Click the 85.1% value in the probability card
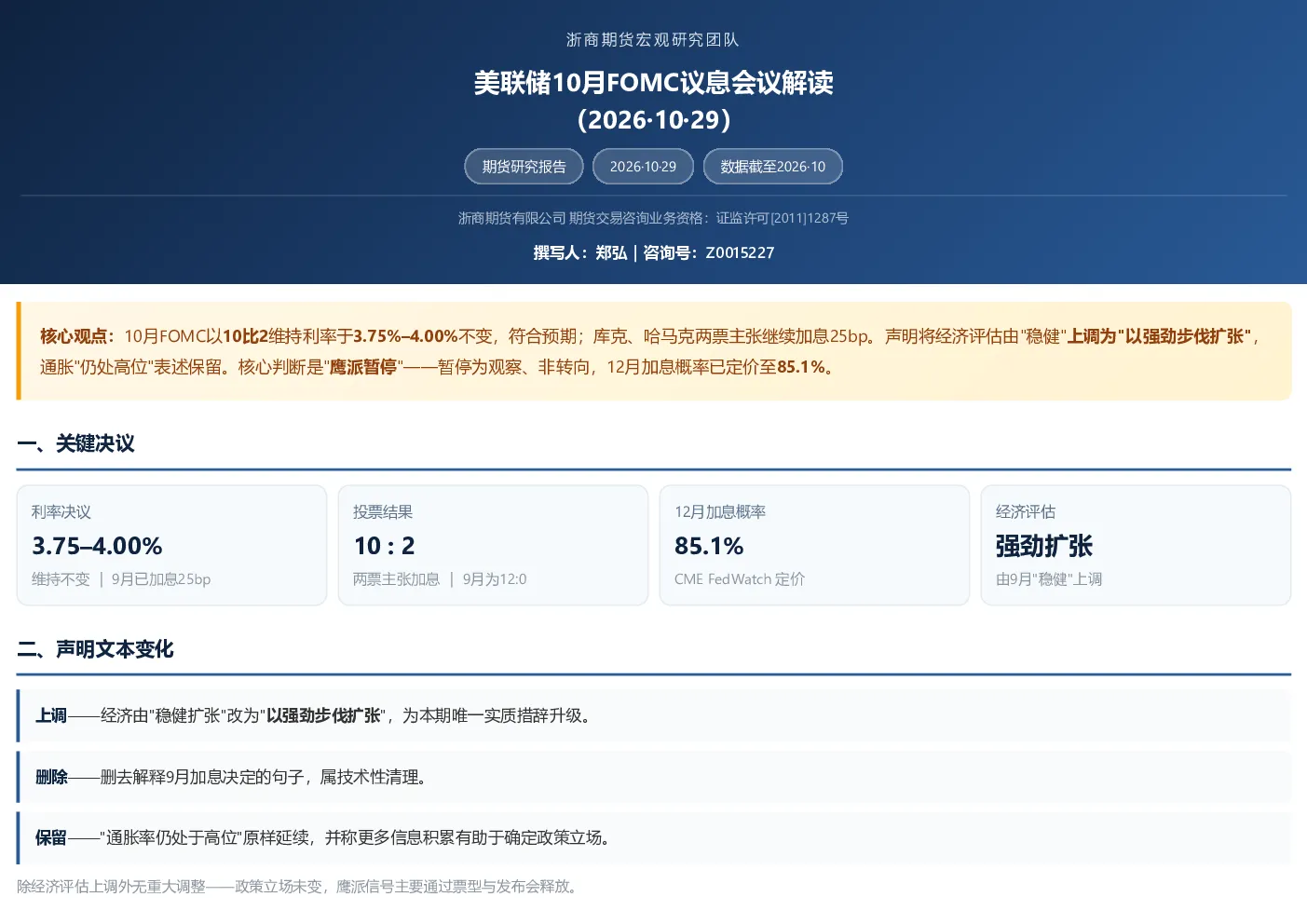The image size is (1307, 924). tap(709, 546)
